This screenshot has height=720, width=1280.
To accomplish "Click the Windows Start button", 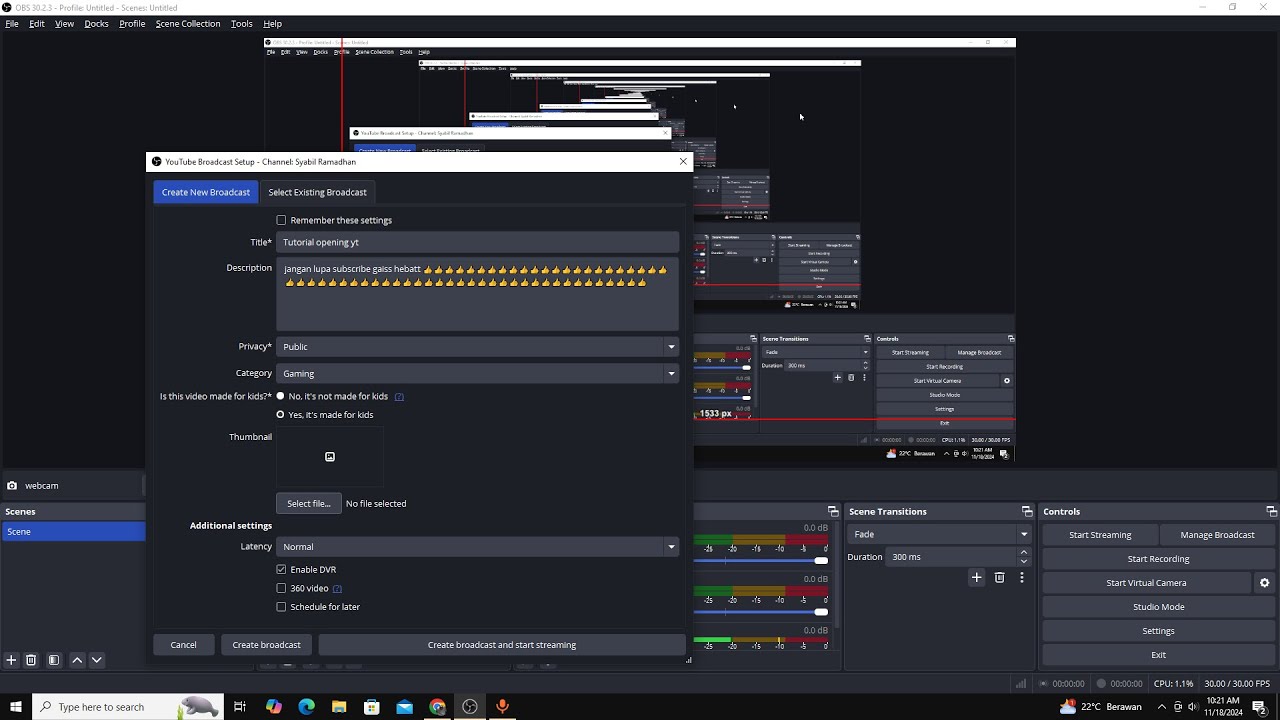I will pyautogui.click(x=15, y=707).
